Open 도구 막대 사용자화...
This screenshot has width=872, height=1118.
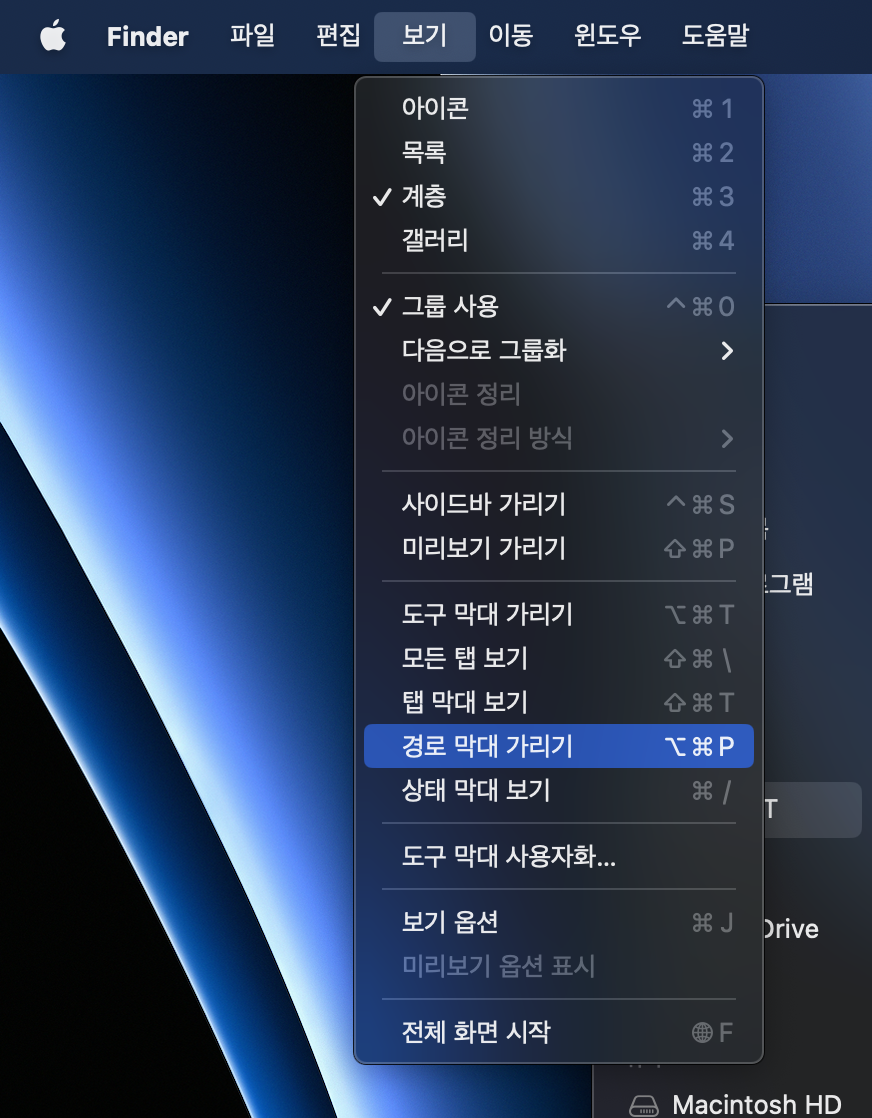[x=558, y=856]
